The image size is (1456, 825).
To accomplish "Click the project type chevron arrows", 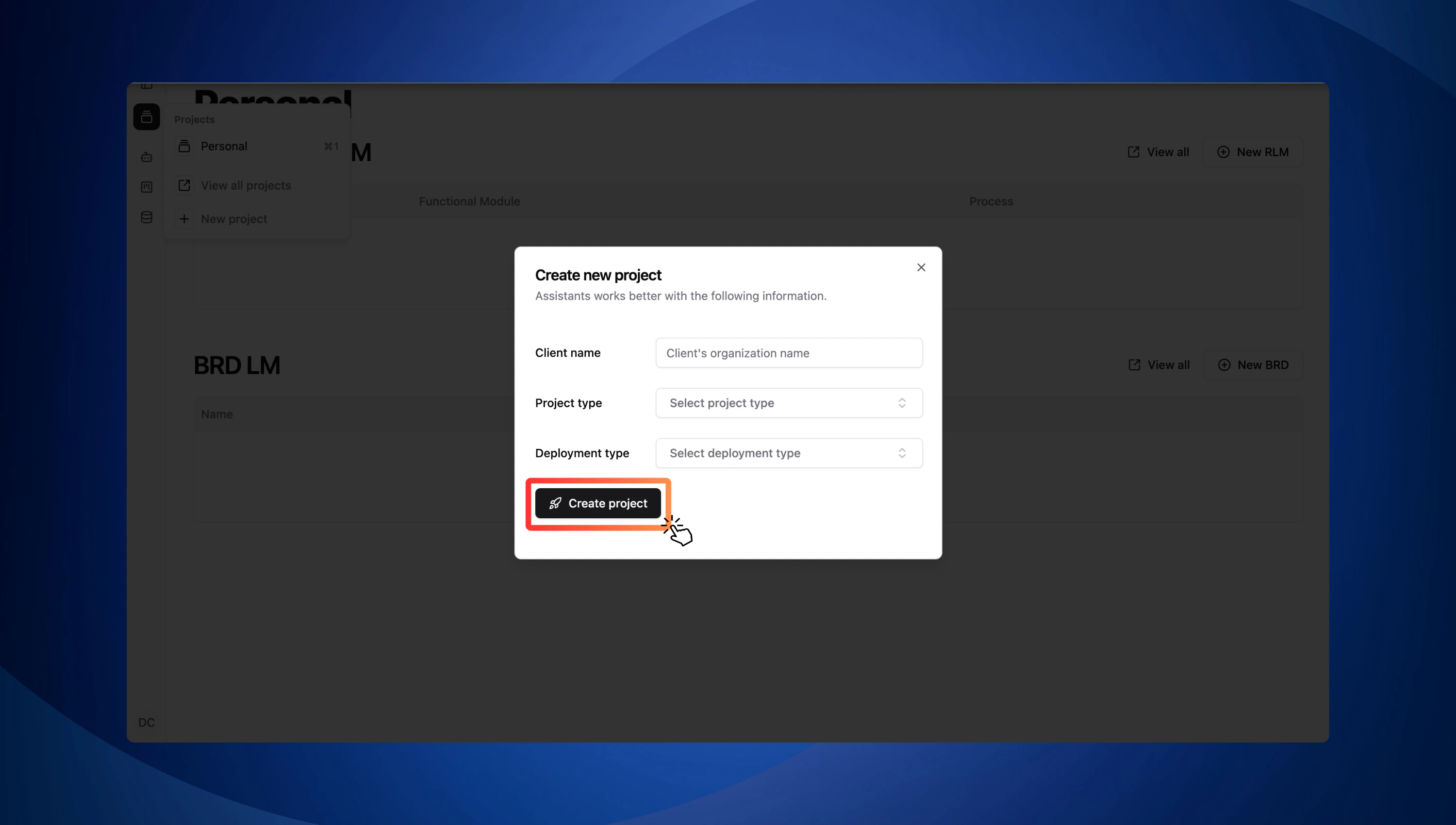I will [x=902, y=403].
